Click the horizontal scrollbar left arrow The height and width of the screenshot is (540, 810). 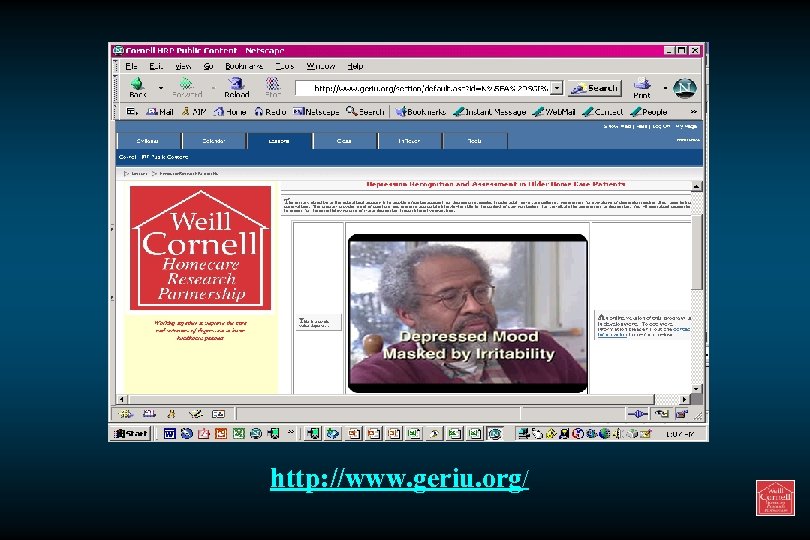coord(122,399)
